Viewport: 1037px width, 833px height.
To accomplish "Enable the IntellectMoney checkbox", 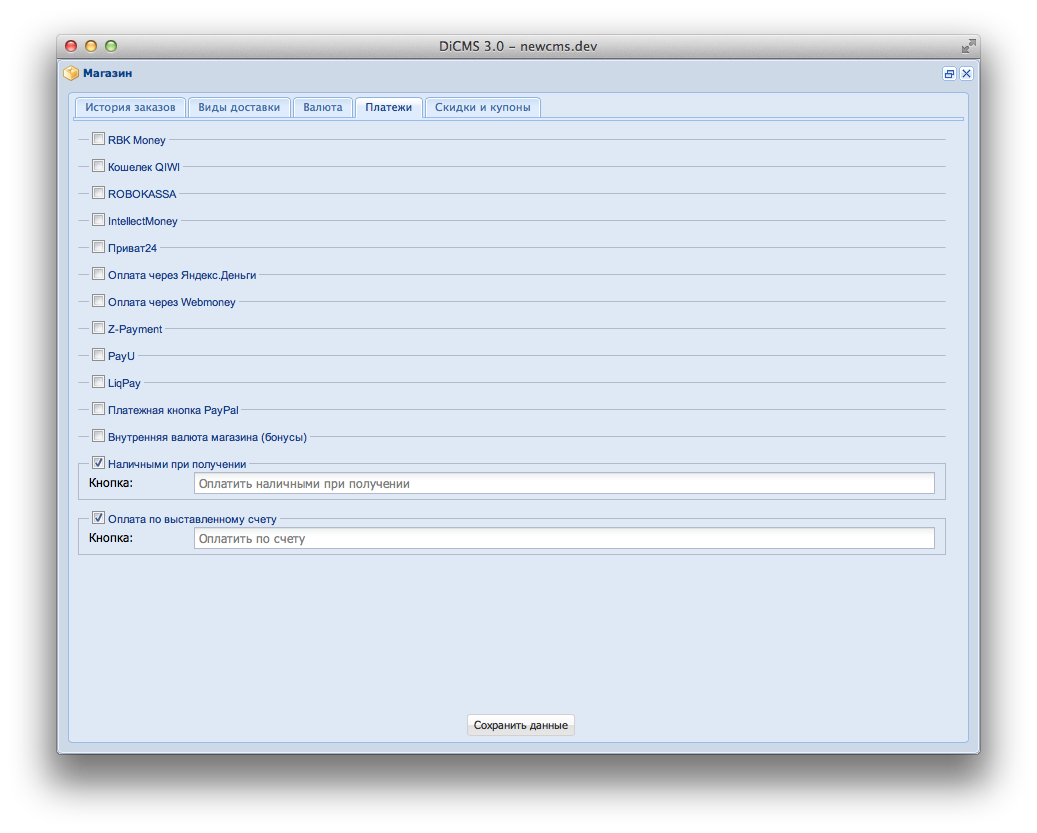I will click(99, 219).
